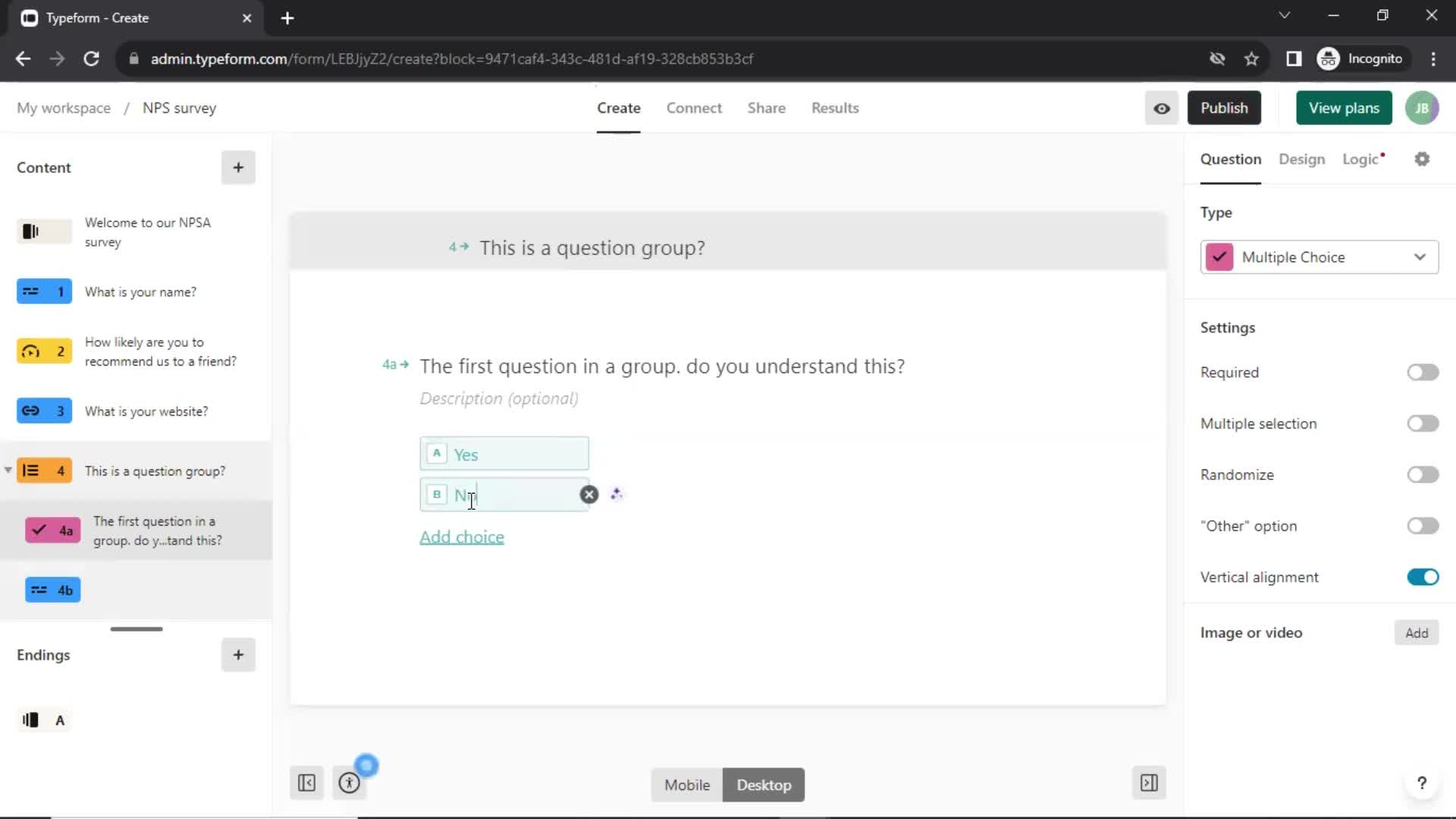Click the group title "This is a question group?"
Image resolution: width=1456 pixels, height=819 pixels.
[592, 248]
